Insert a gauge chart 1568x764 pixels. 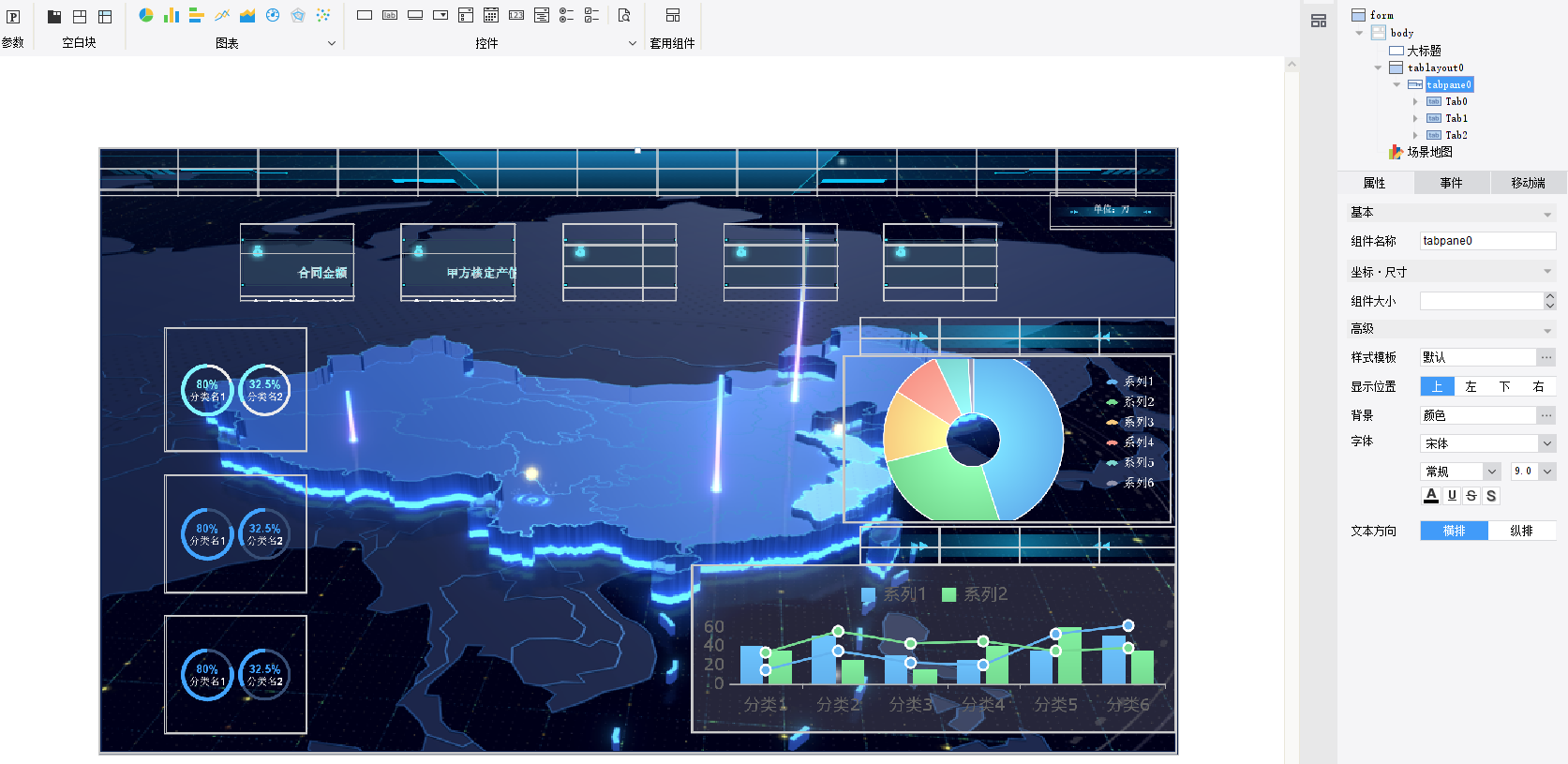(273, 15)
